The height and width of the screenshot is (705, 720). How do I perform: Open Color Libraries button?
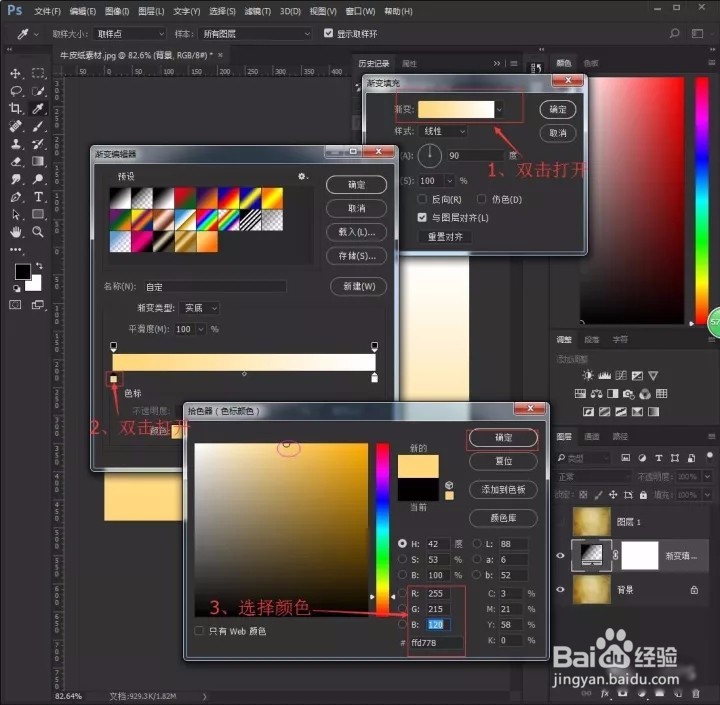(503, 518)
